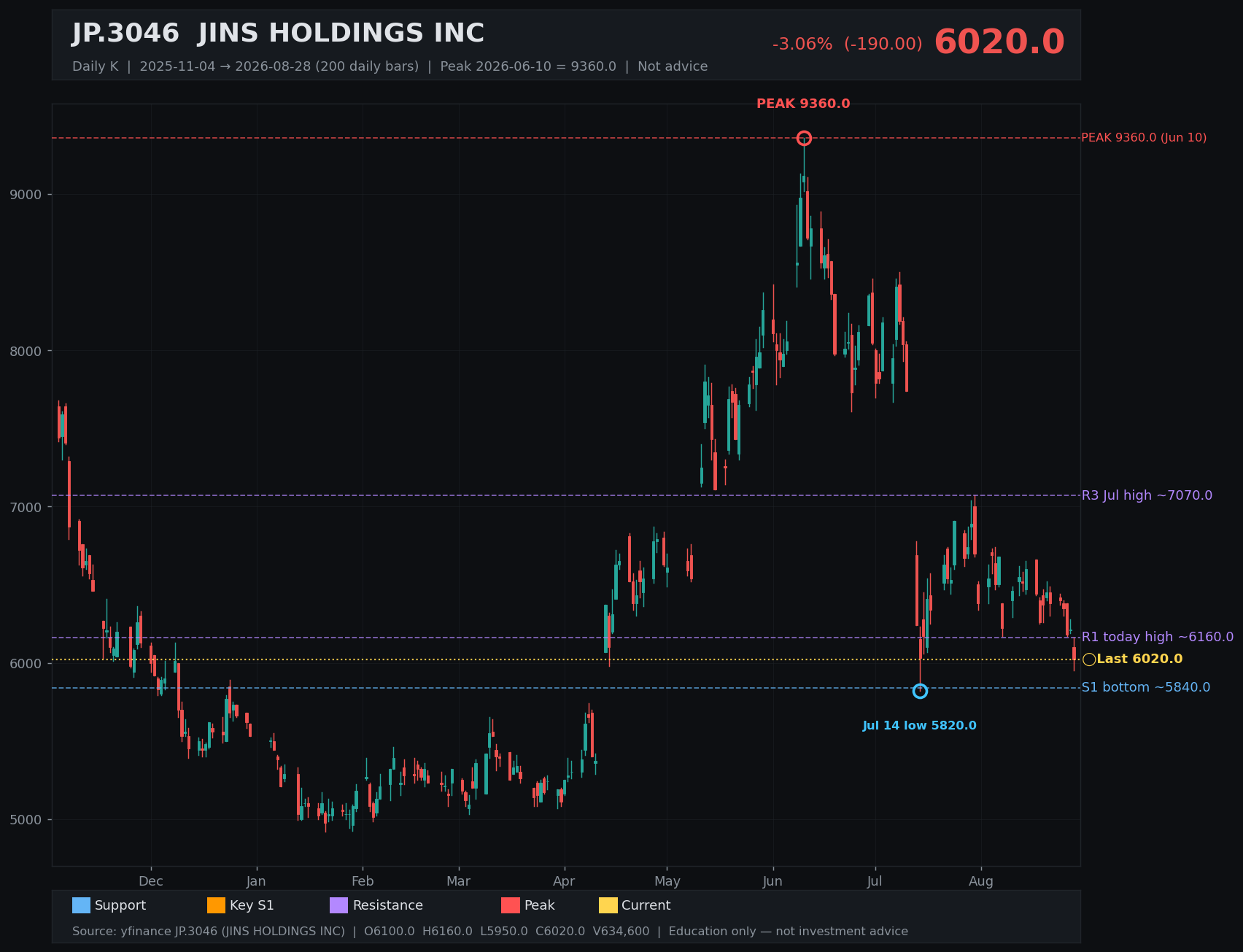Click the "Peak" legend label text
The width and height of the screenshot is (1243, 952).
(x=540, y=905)
